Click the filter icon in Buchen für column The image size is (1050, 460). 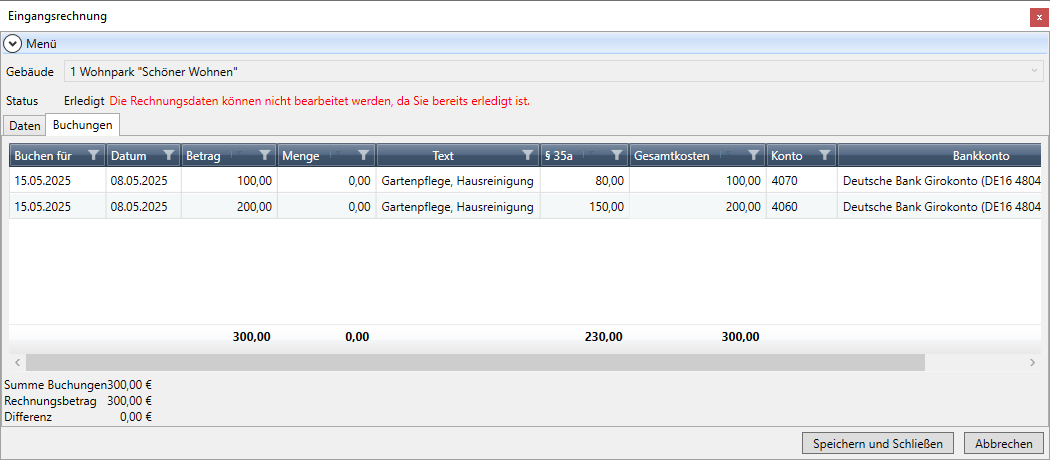(94, 155)
